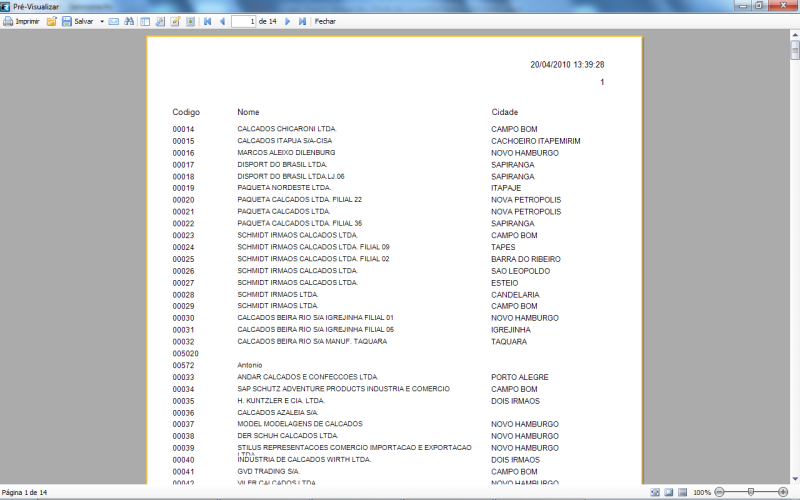800x500 pixels.
Task: Click Página 1 de 14 status text
Action: (x=24, y=493)
